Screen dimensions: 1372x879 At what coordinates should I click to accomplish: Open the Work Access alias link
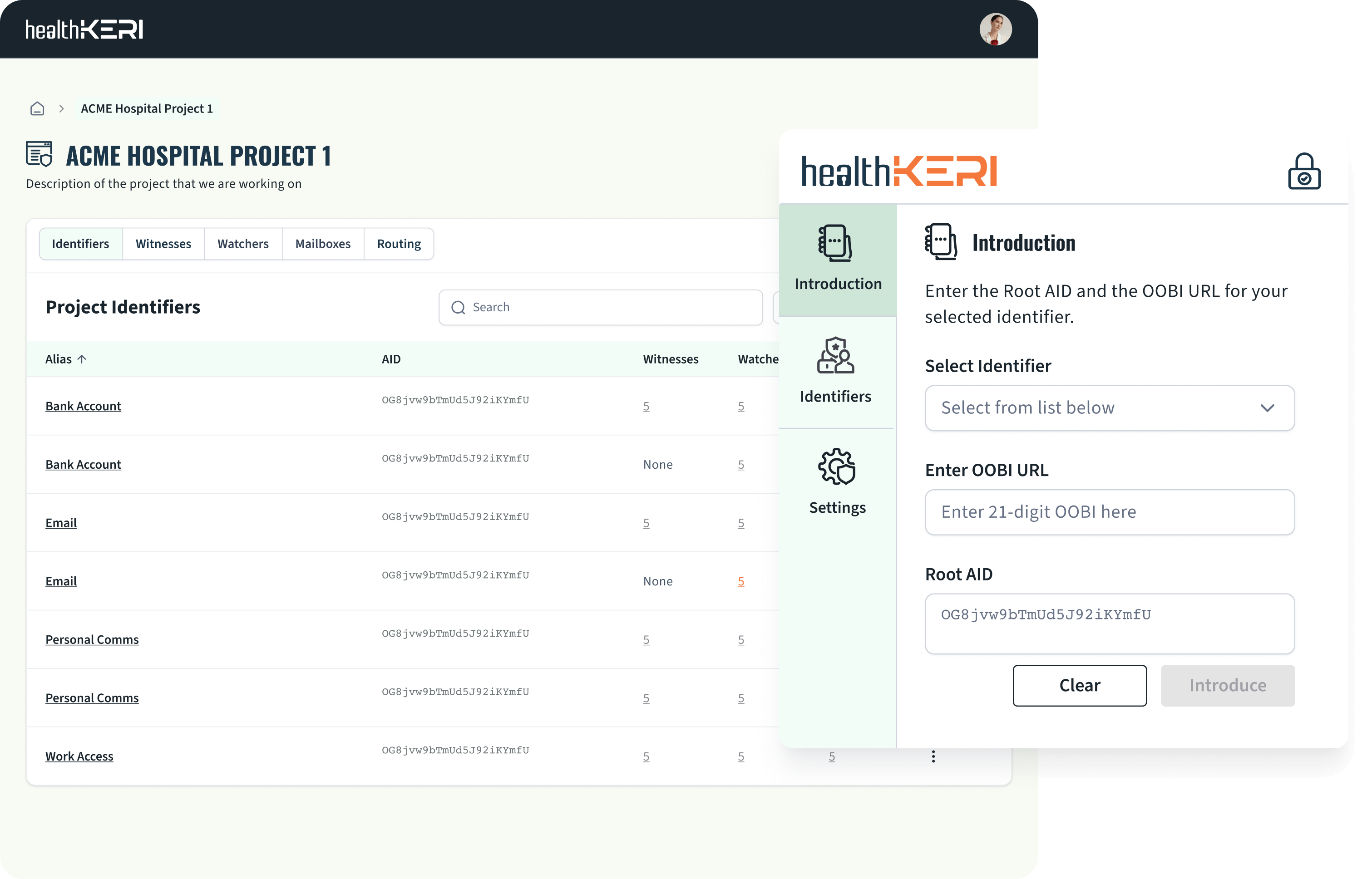coord(79,756)
